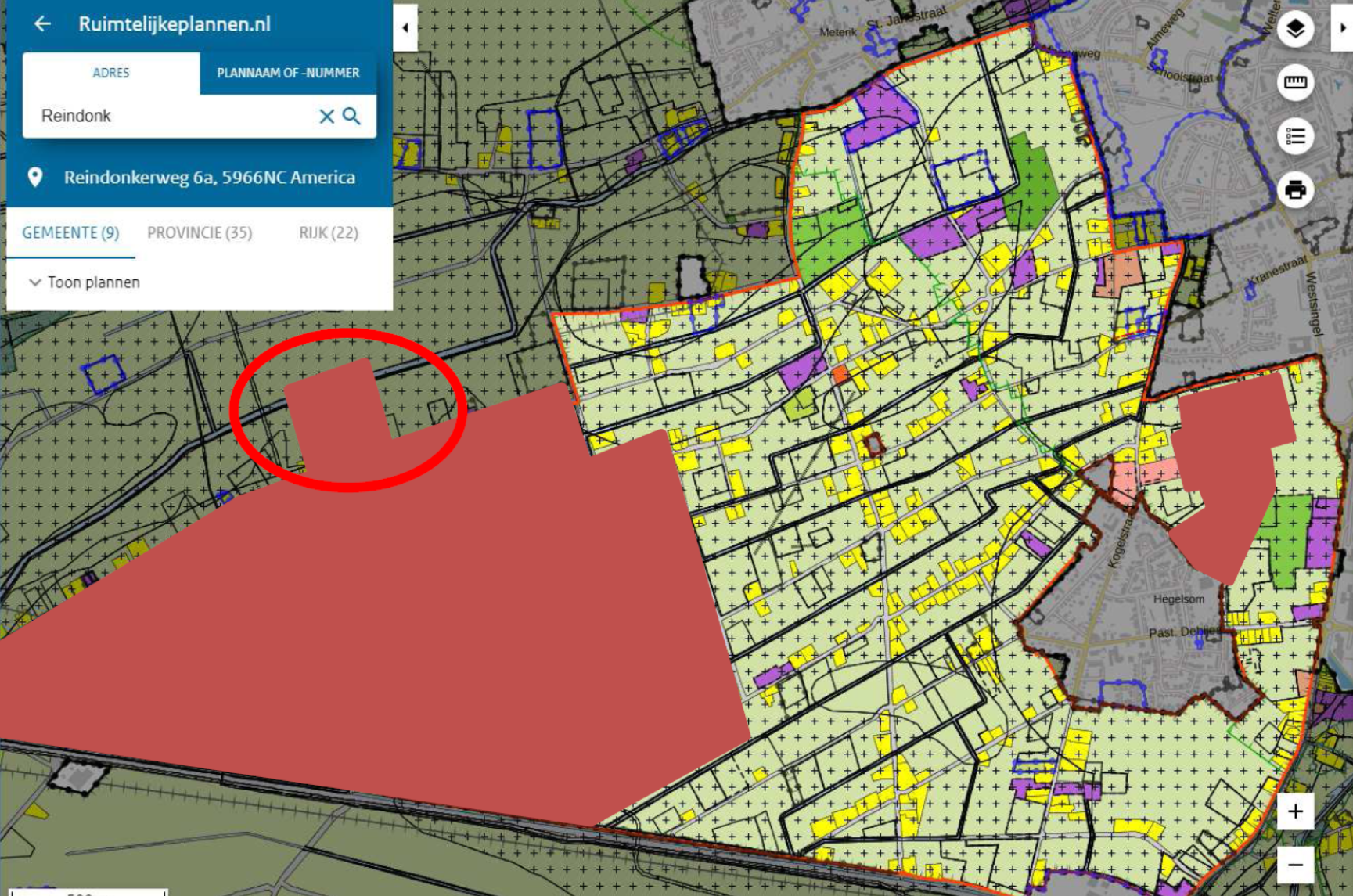Image resolution: width=1353 pixels, height=896 pixels.
Task: Expand the right side panel arrow
Action: point(1343,27)
